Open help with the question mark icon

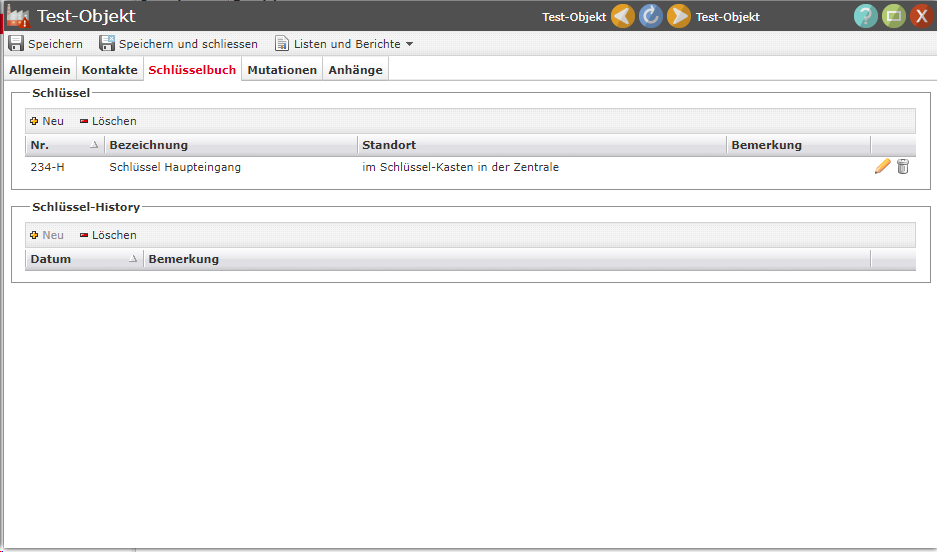(865, 16)
